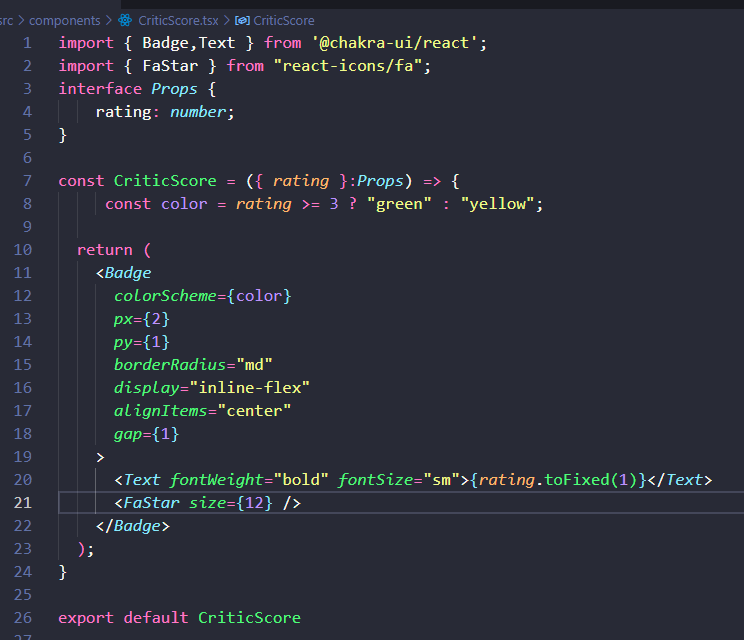Click fontWeight attribute on the Text element
Image resolution: width=744 pixels, height=640 pixels.
(216, 480)
